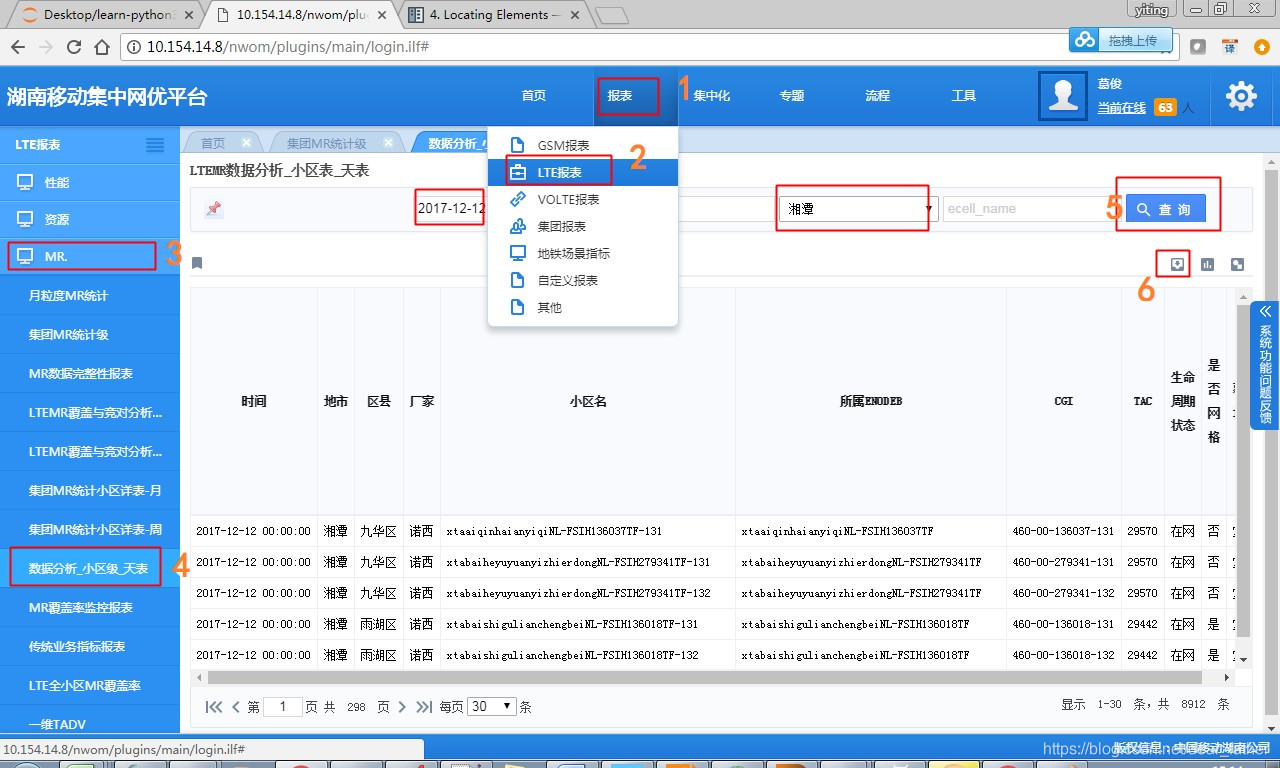
Task: Go to previous page of table
Action: click(236, 706)
